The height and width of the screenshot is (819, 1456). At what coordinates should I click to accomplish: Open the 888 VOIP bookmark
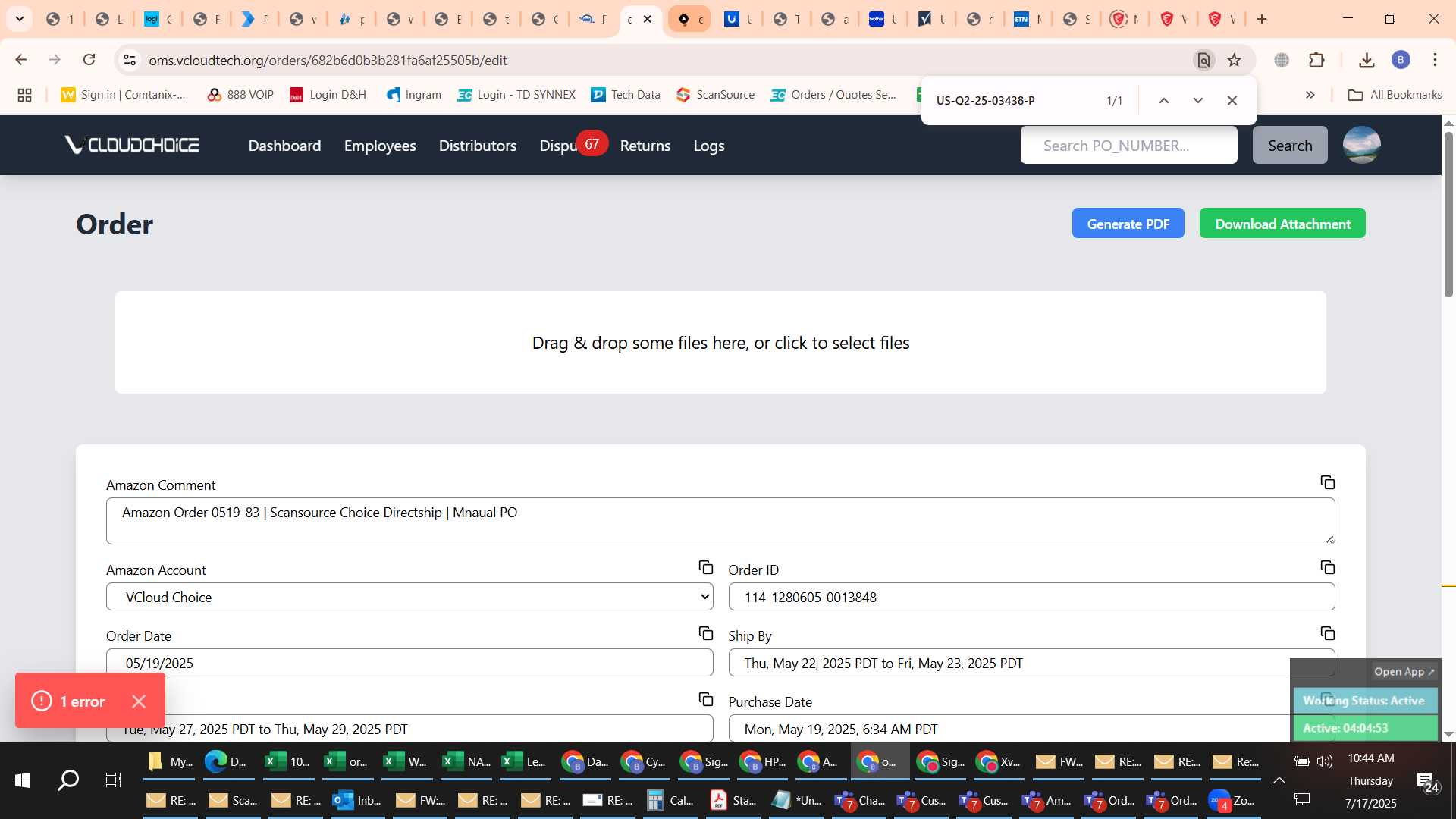click(240, 95)
